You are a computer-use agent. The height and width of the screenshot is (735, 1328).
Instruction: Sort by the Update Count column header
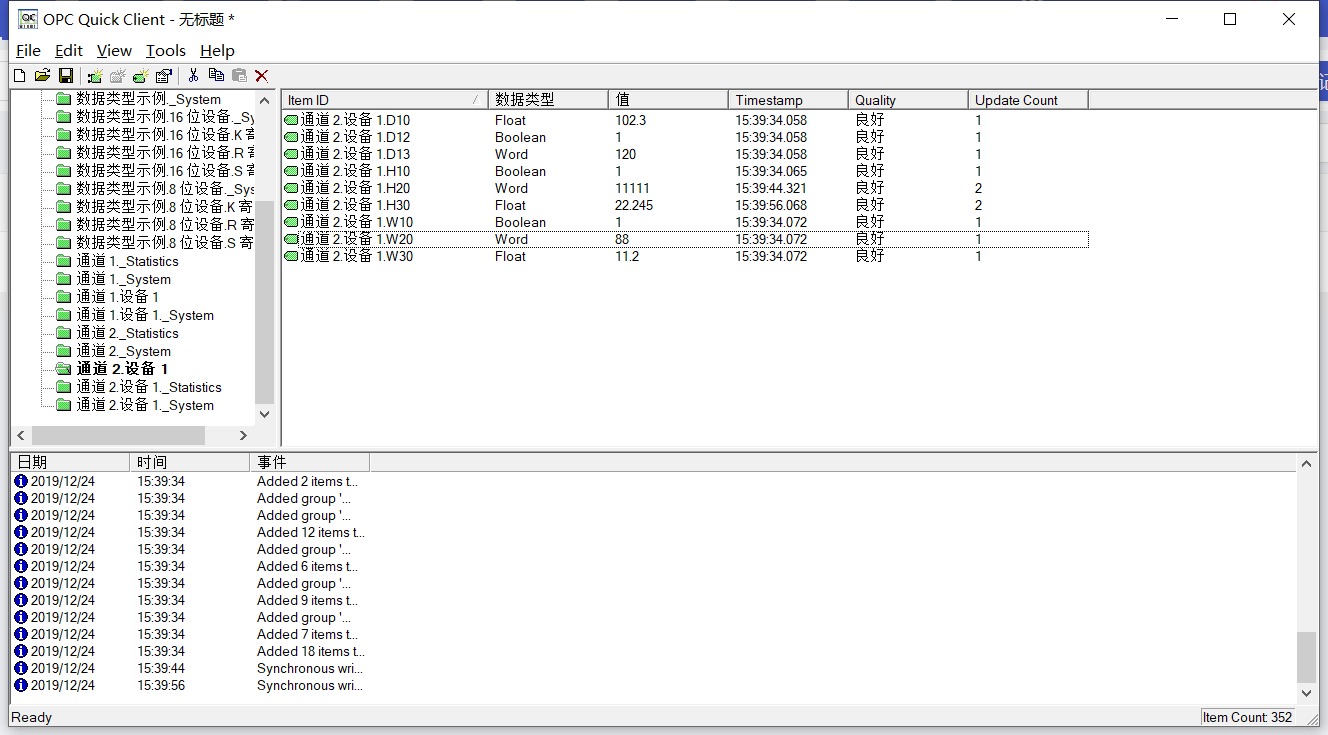pyautogui.click(x=1028, y=100)
